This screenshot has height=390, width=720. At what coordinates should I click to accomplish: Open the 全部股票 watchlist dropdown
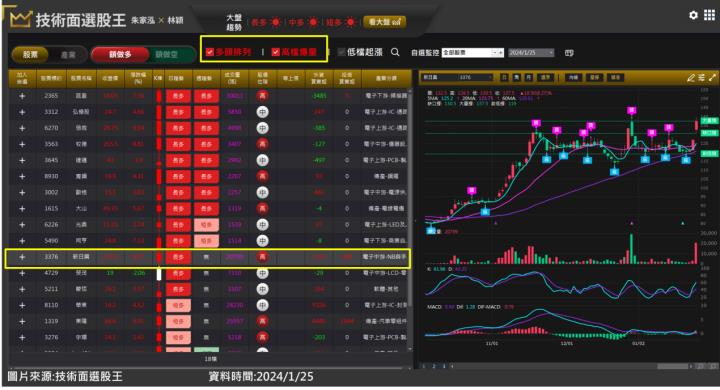[x=472, y=53]
